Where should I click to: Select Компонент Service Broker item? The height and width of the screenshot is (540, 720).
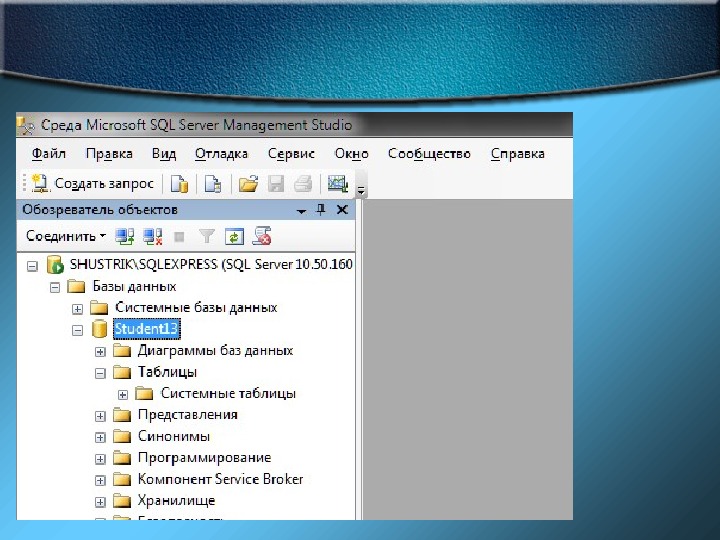pos(220,479)
